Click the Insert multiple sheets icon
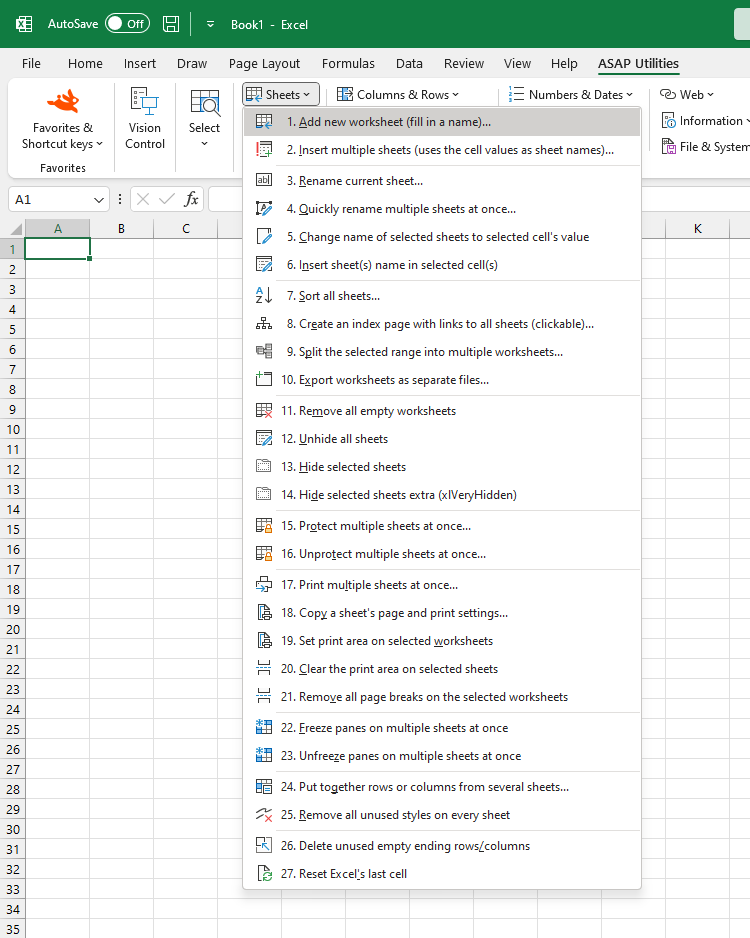The width and height of the screenshot is (750, 938). click(264, 150)
